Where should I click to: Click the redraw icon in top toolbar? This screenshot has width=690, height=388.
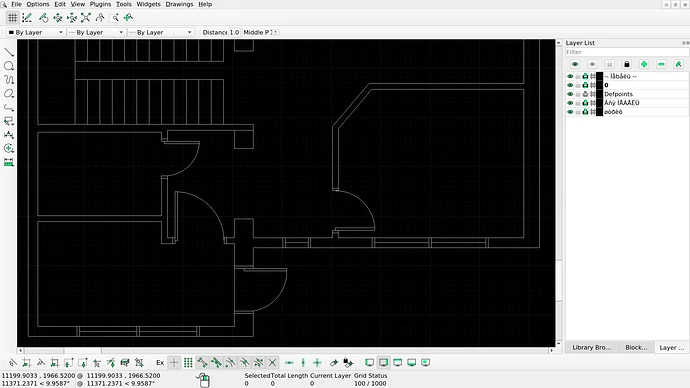click(x=43, y=18)
